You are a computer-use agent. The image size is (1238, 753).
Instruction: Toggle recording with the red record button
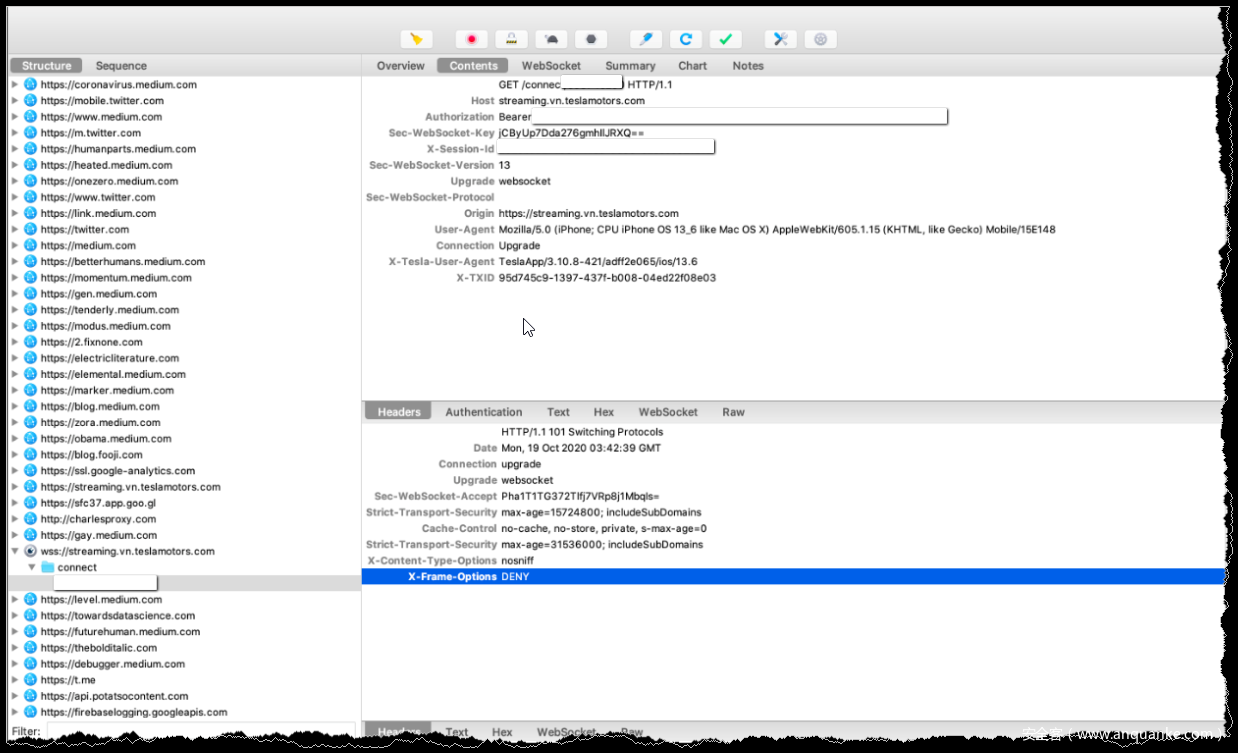471,39
